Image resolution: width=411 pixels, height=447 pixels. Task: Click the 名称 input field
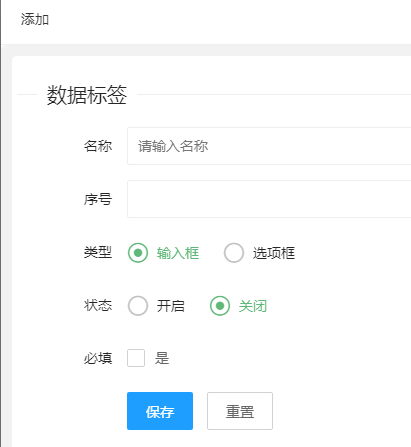(x=269, y=146)
